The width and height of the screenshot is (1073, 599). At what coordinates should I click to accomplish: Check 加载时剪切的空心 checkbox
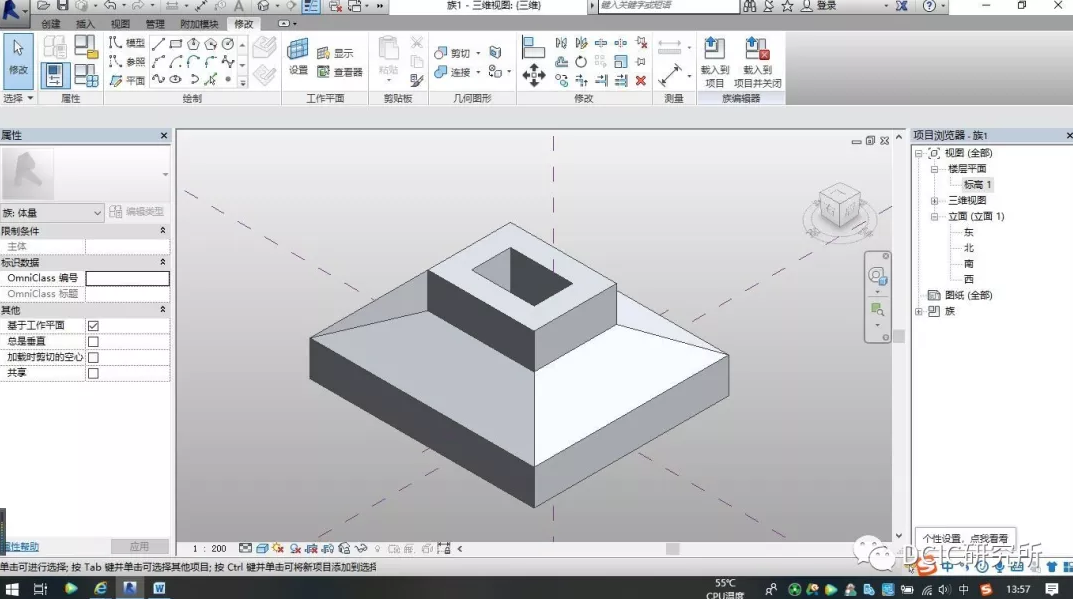[x=93, y=357]
